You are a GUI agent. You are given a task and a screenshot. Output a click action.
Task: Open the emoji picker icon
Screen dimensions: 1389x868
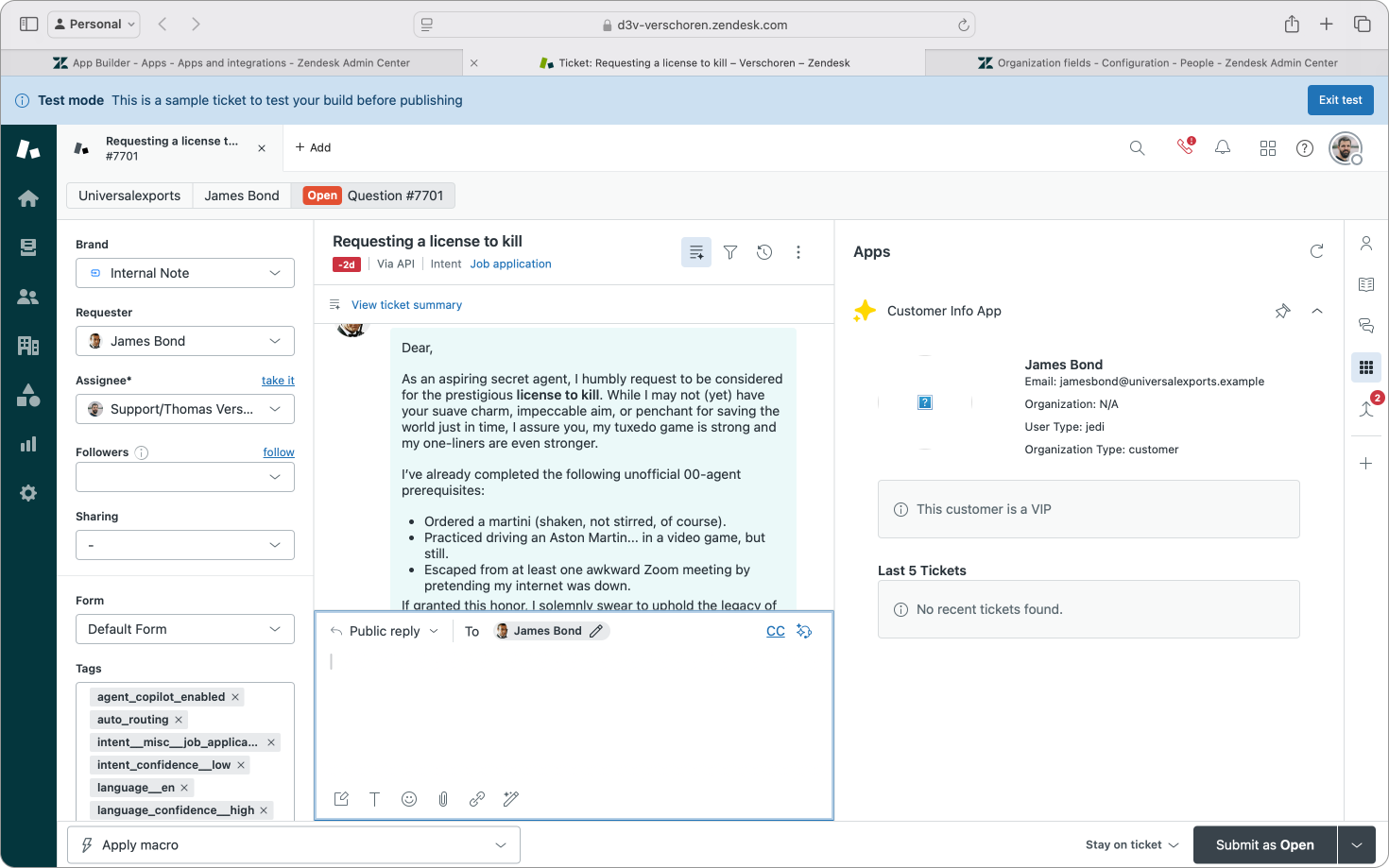(409, 799)
